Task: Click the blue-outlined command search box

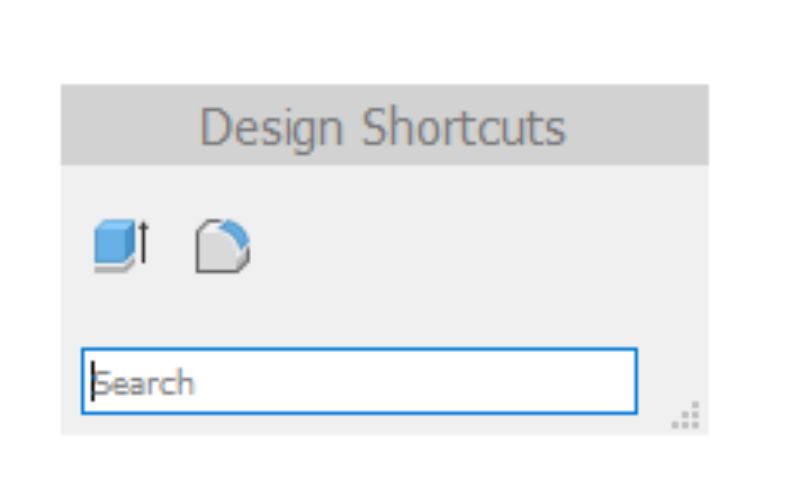Action: point(359,381)
